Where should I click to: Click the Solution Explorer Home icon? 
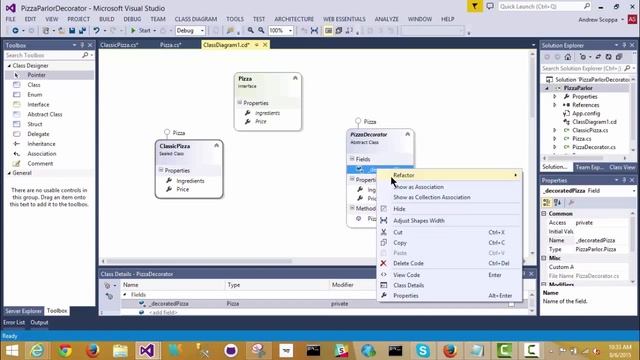568,57
